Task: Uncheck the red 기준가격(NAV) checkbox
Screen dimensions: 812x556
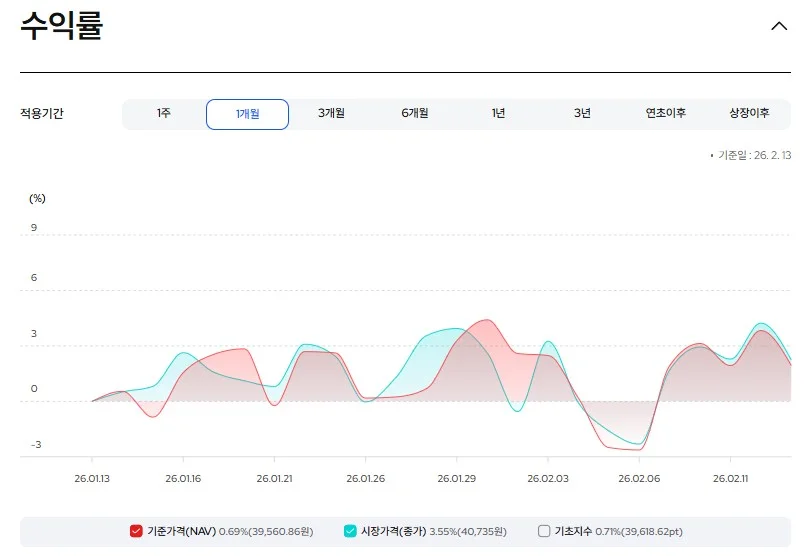Action: tap(137, 531)
